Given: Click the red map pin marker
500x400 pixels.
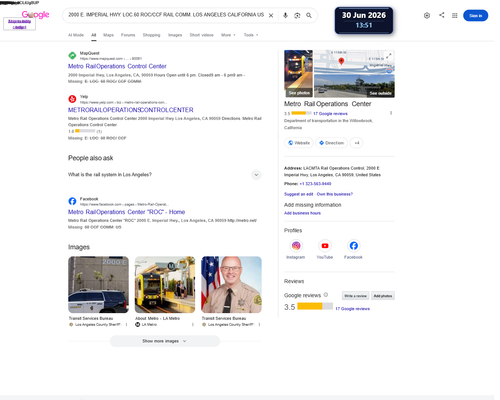Looking at the screenshot, I should [x=341, y=61].
